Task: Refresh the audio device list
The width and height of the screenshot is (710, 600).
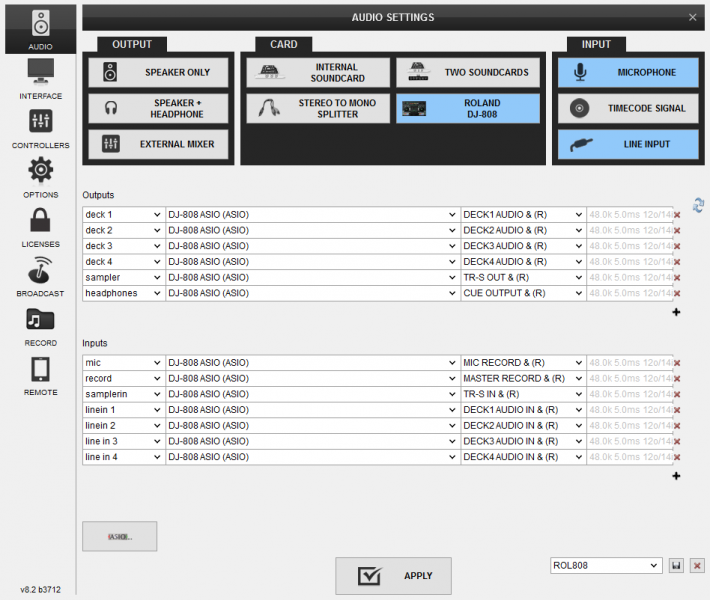Action: (x=698, y=205)
